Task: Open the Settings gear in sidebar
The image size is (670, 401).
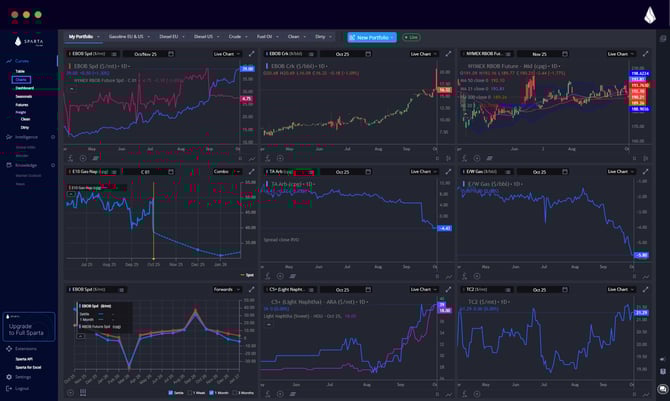Action: click(x=9, y=377)
